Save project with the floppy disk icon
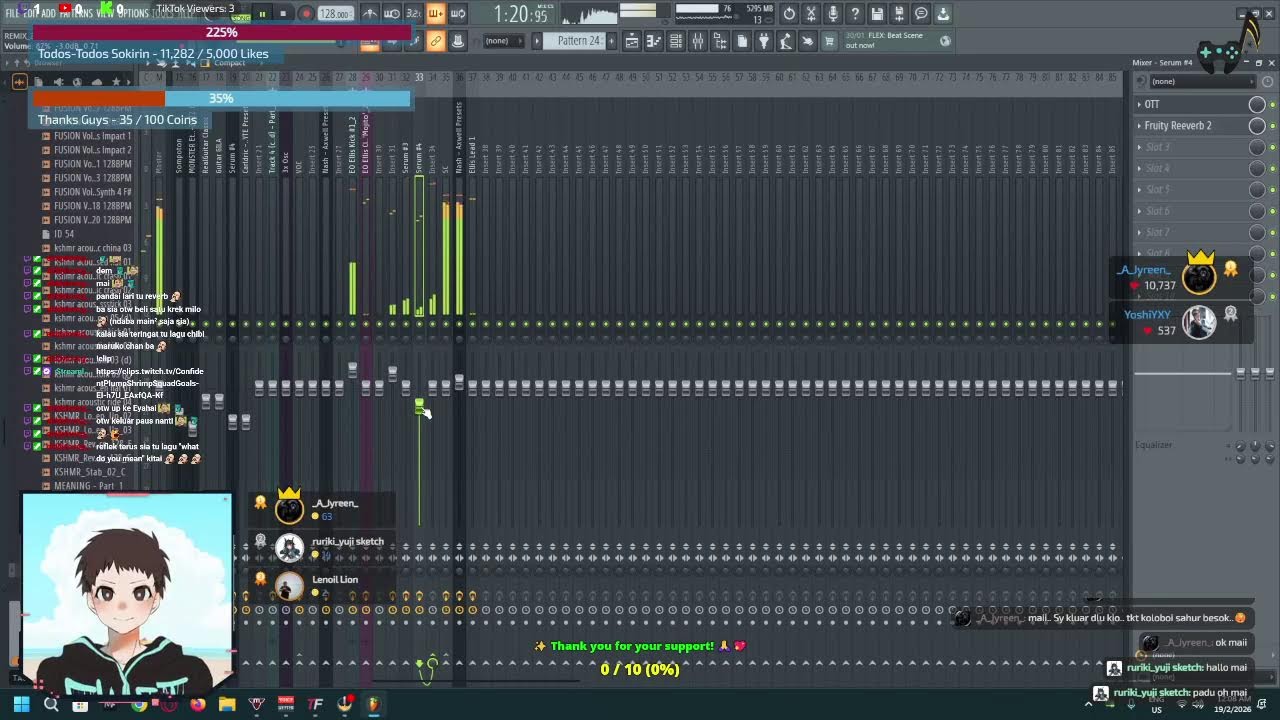 (877, 14)
